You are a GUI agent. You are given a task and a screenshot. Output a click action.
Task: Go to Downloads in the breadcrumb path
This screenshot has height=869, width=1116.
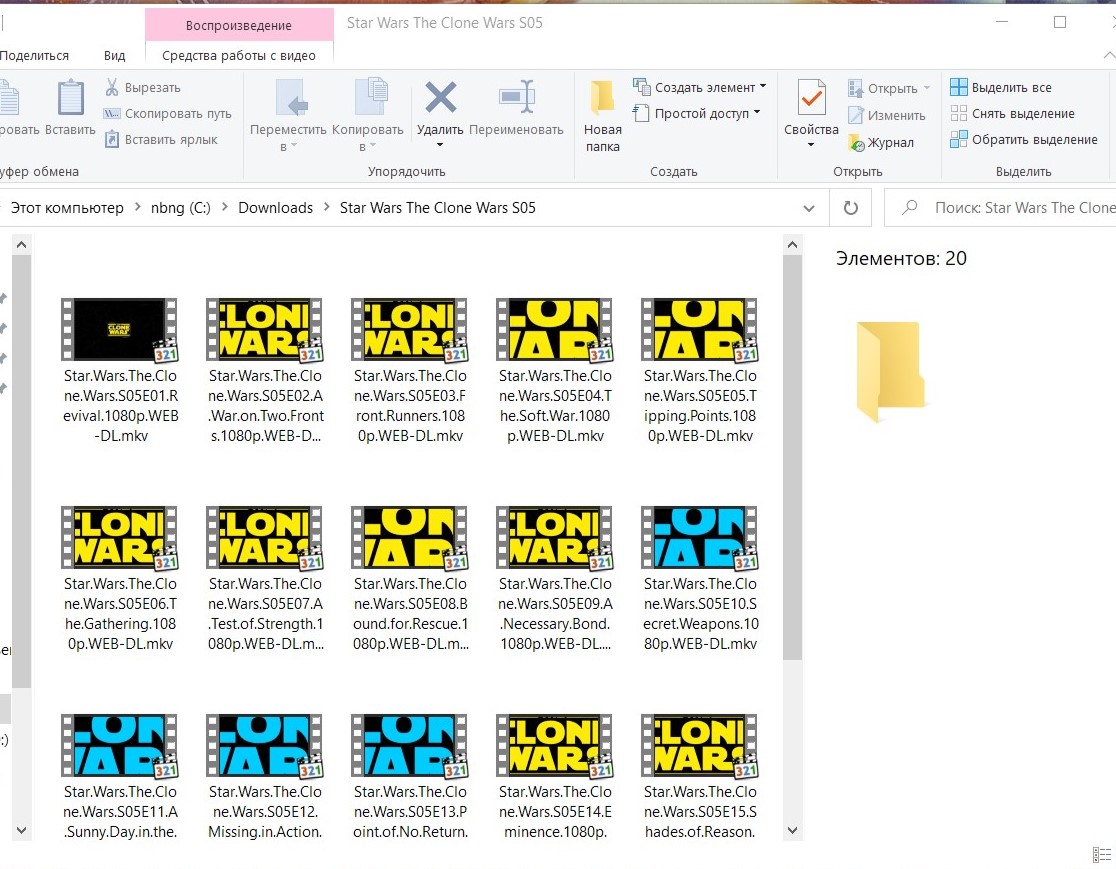pos(275,208)
